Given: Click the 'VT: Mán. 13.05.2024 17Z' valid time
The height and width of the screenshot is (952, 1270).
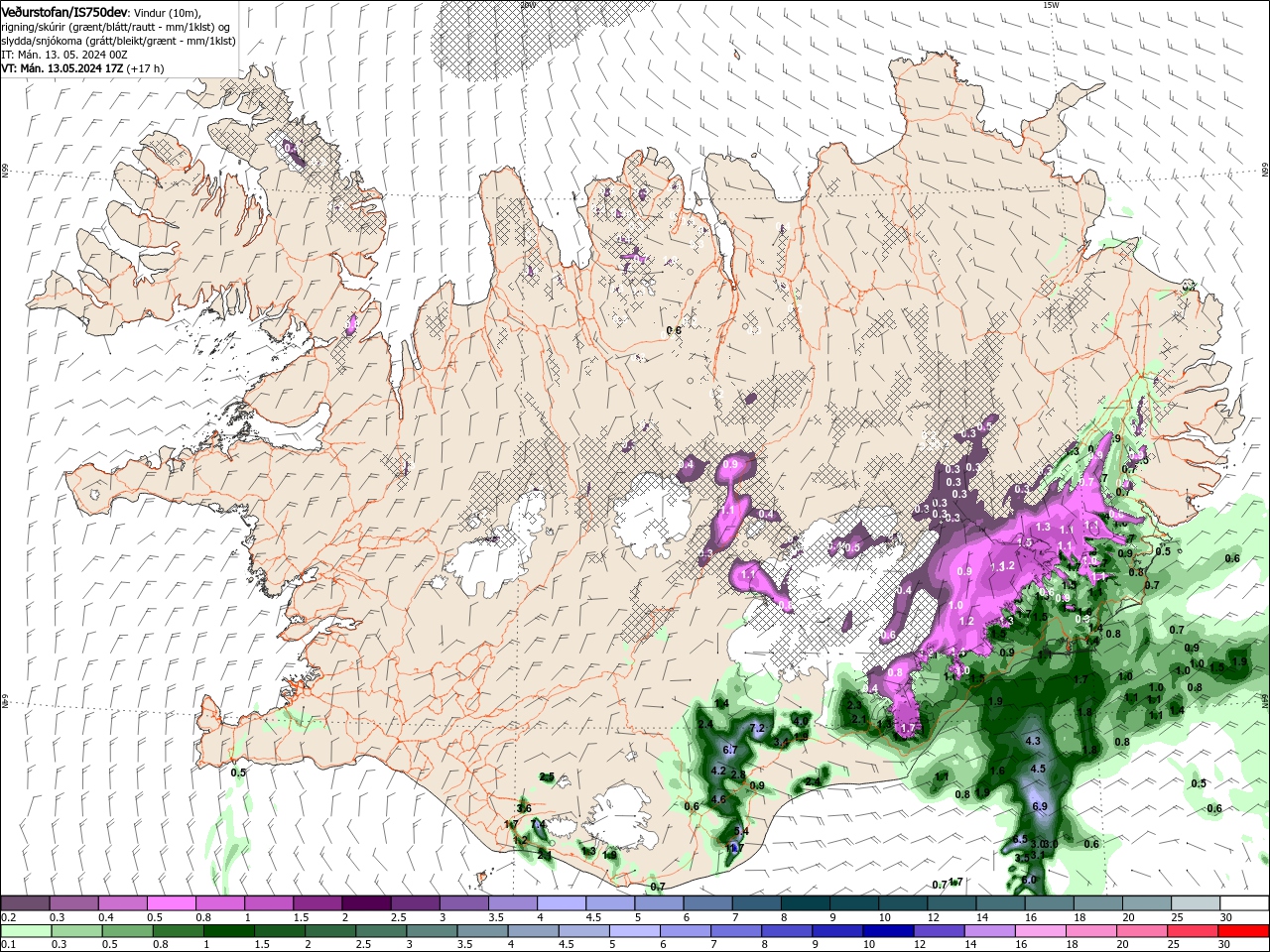Looking at the screenshot, I should coord(62,68).
